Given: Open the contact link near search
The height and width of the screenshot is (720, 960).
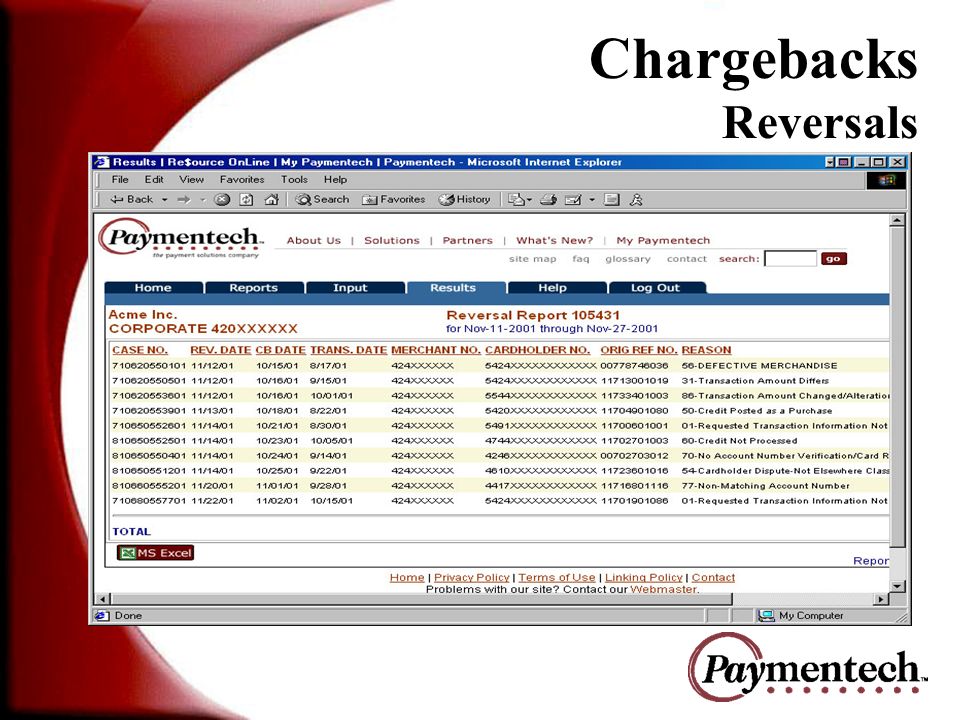Looking at the screenshot, I should click(687, 259).
